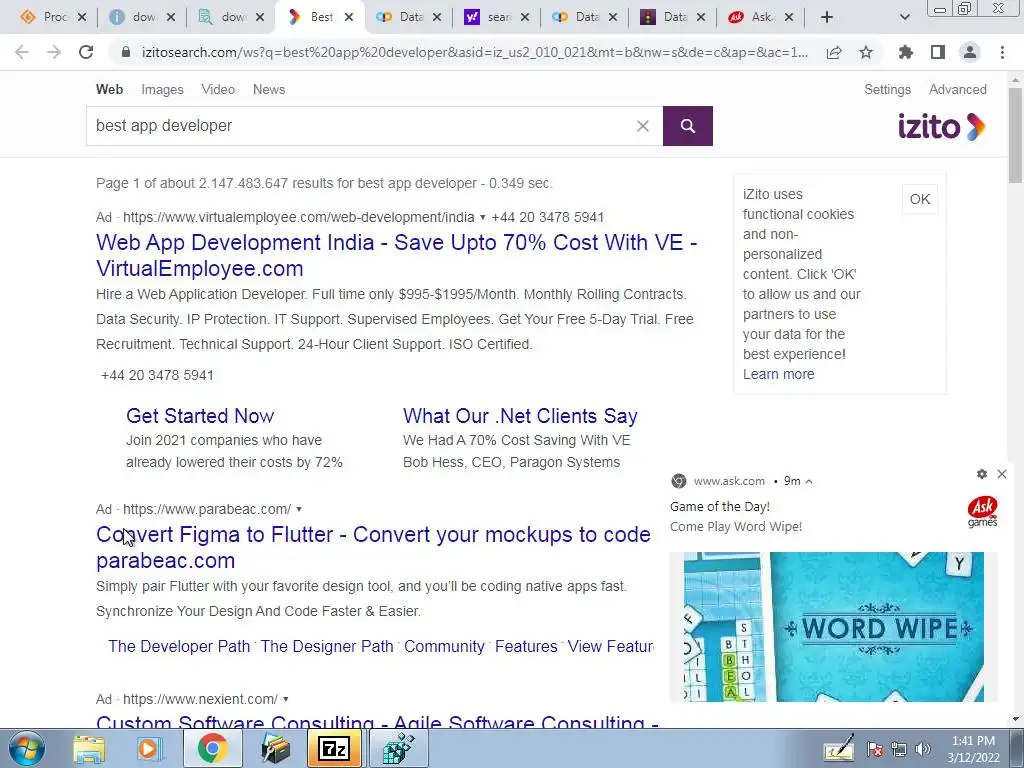The height and width of the screenshot is (768, 1024).
Task: Open new tab with plus icon
Action: (x=827, y=17)
